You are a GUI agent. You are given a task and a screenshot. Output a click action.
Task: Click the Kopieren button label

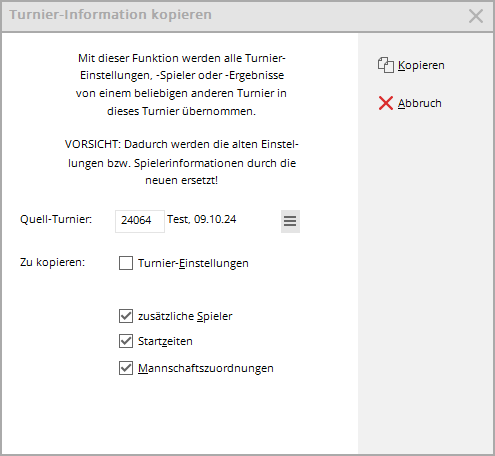[421, 65]
